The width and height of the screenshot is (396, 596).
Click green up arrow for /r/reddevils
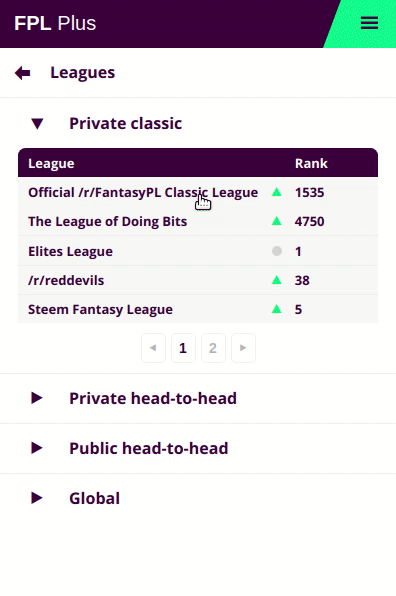[277, 280]
